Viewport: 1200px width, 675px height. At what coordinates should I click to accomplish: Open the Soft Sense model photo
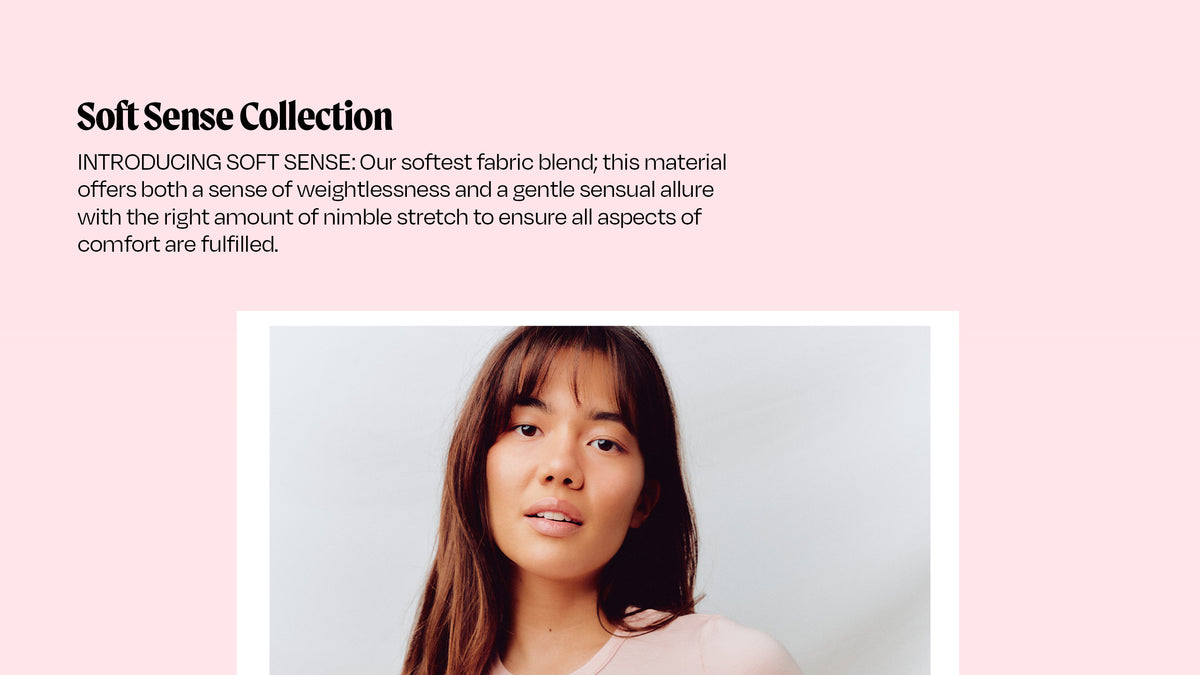[x=599, y=500]
